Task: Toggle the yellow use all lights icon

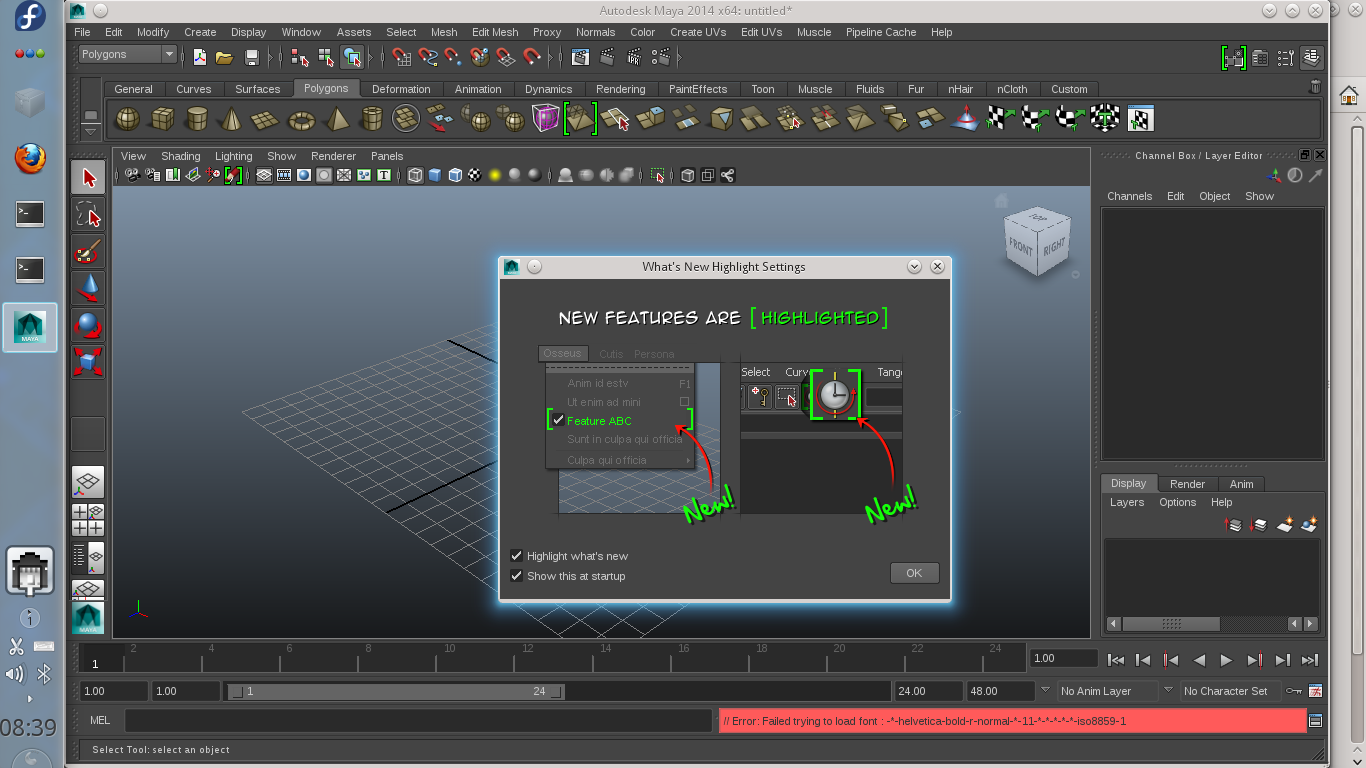Action: 494,175
